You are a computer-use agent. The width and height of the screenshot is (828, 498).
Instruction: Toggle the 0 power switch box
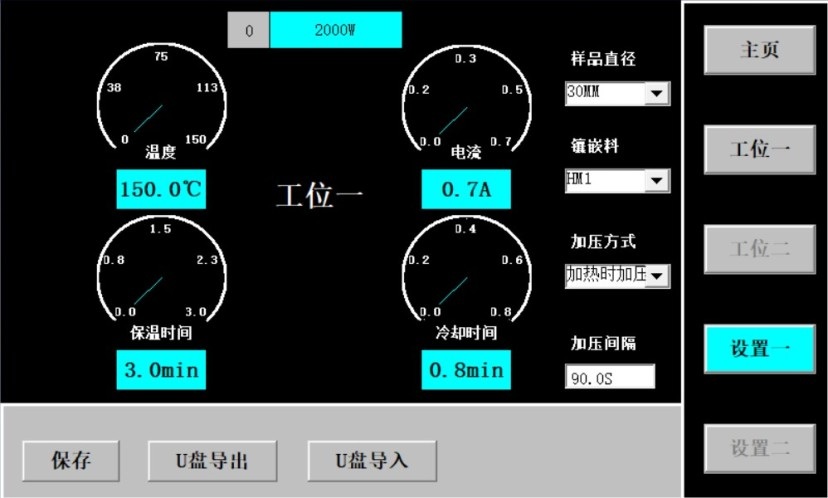tap(248, 30)
